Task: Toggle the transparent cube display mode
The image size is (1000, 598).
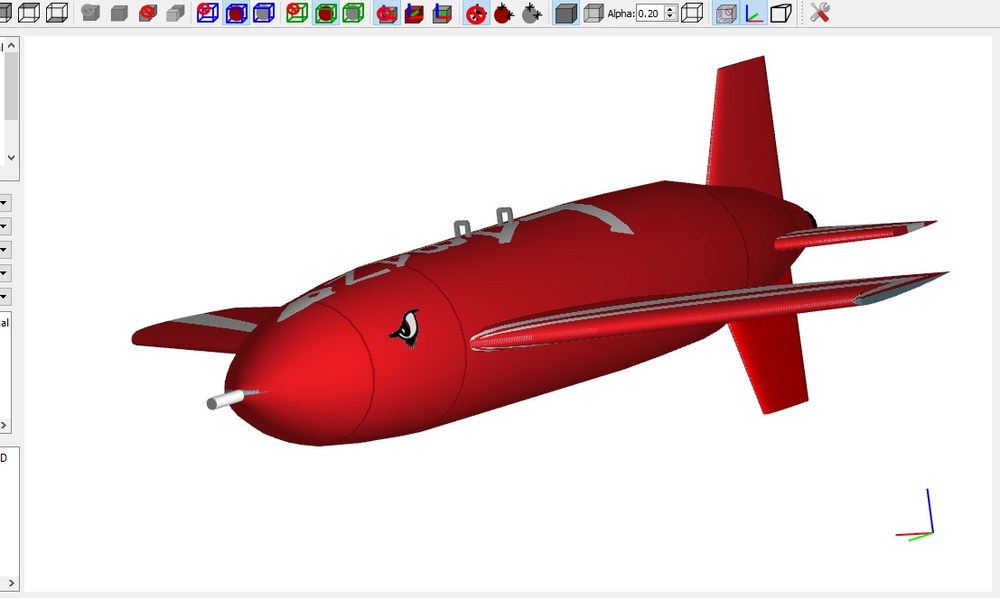Action: tap(593, 13)
